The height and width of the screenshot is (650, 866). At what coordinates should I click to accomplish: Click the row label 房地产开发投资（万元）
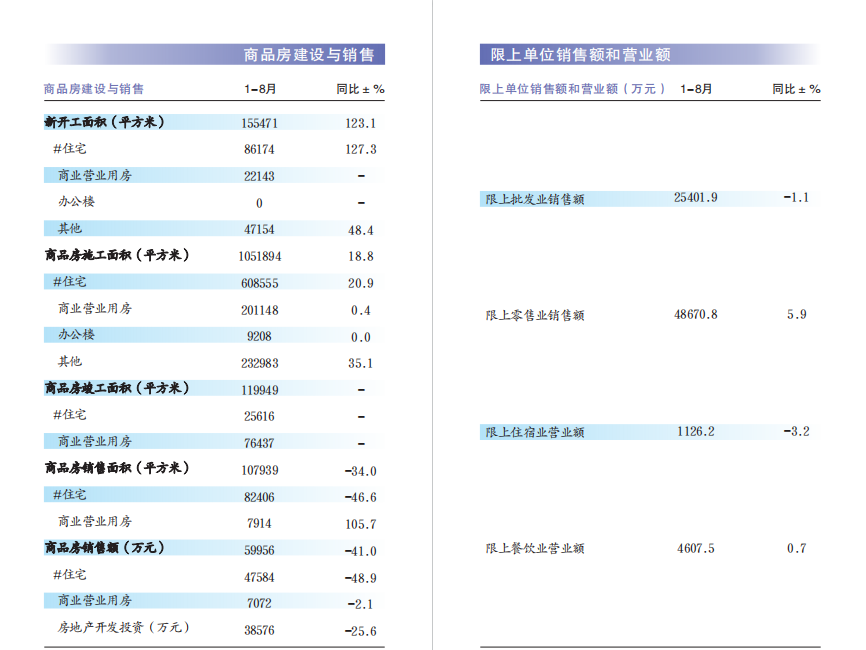[x=124, y=627]
